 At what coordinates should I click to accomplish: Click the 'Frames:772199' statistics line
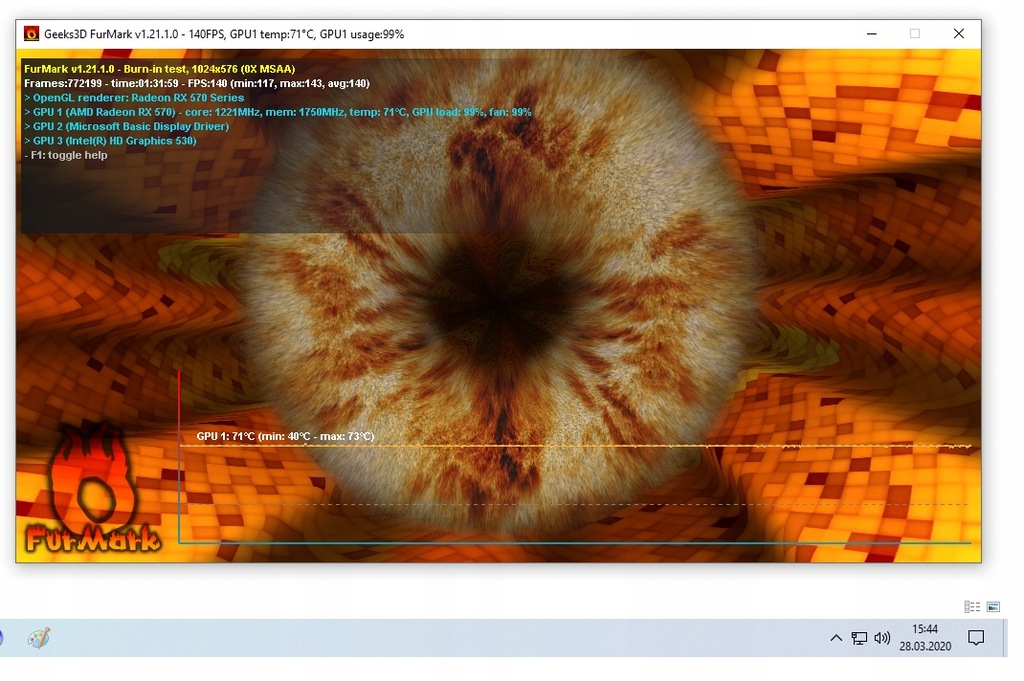point(197,83)
